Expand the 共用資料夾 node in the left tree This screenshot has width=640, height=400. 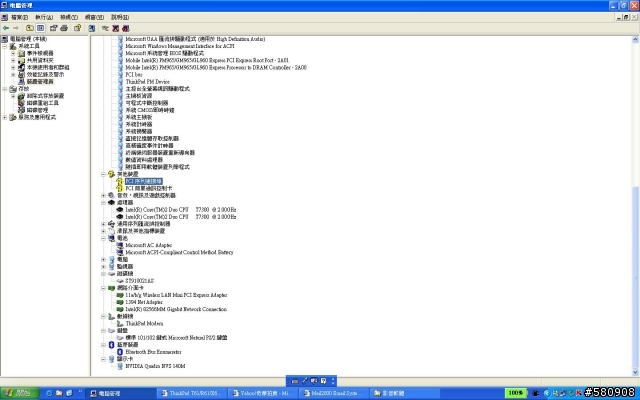[13, 60]
